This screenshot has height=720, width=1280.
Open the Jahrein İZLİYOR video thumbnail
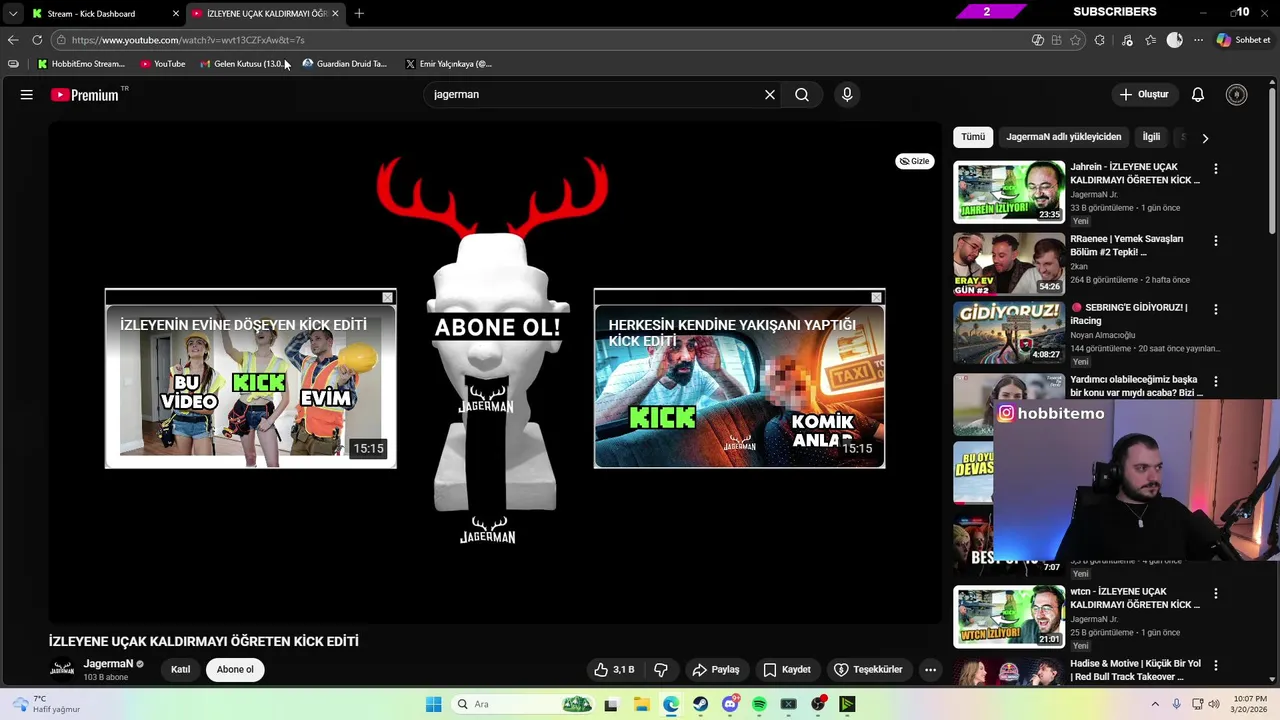(x=1009, y=191)
